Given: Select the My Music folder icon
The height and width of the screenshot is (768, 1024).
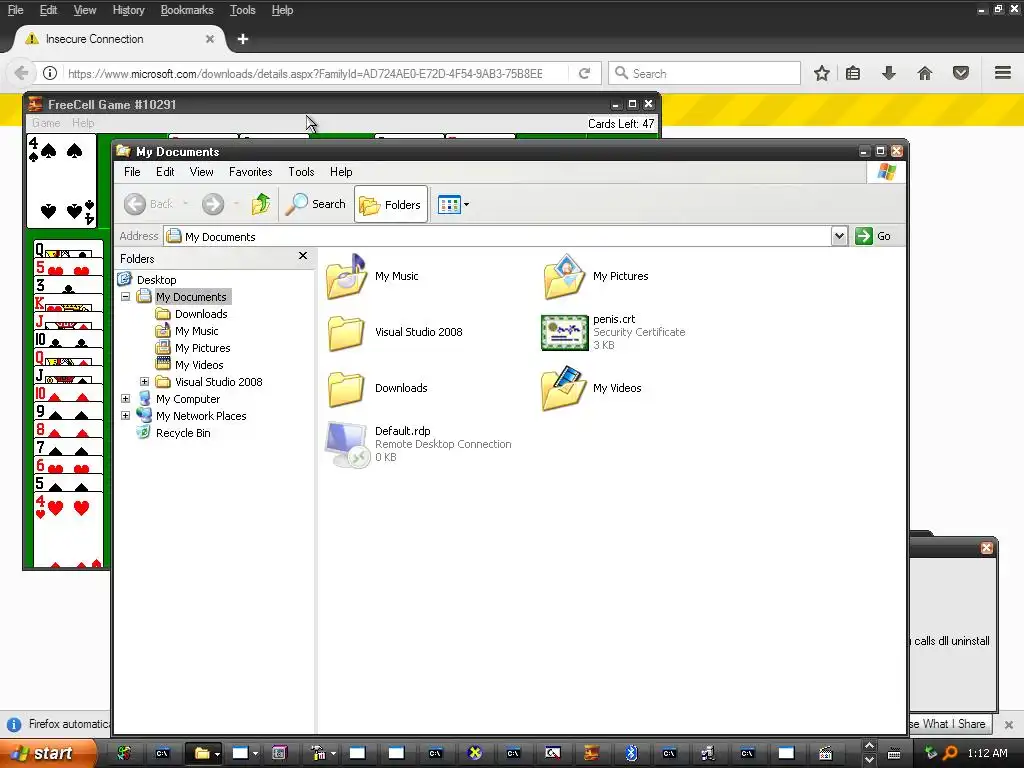Looking at the screenshot, I should tap(346, 276).
